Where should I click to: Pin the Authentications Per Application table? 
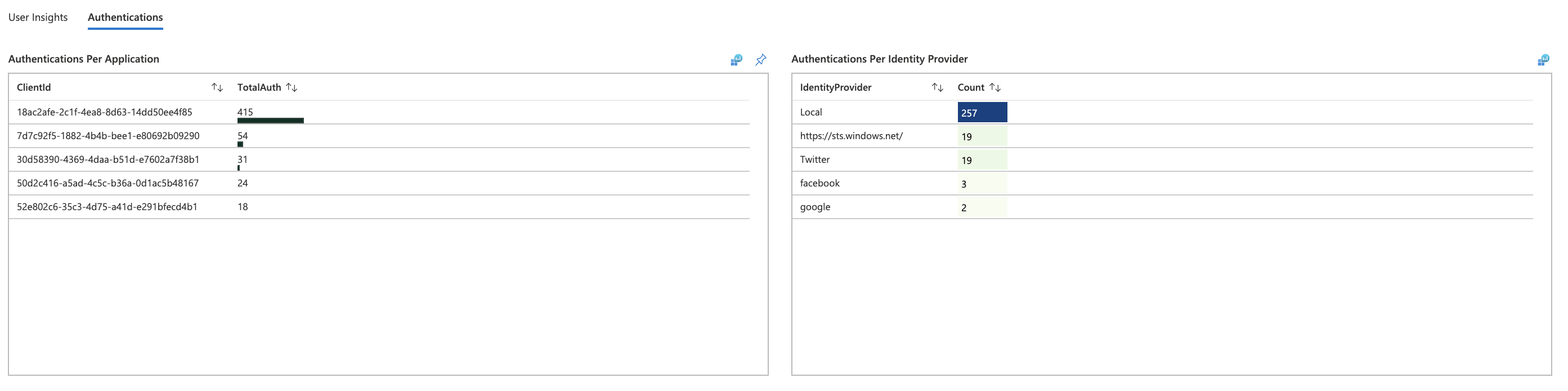tap(761, 60)
